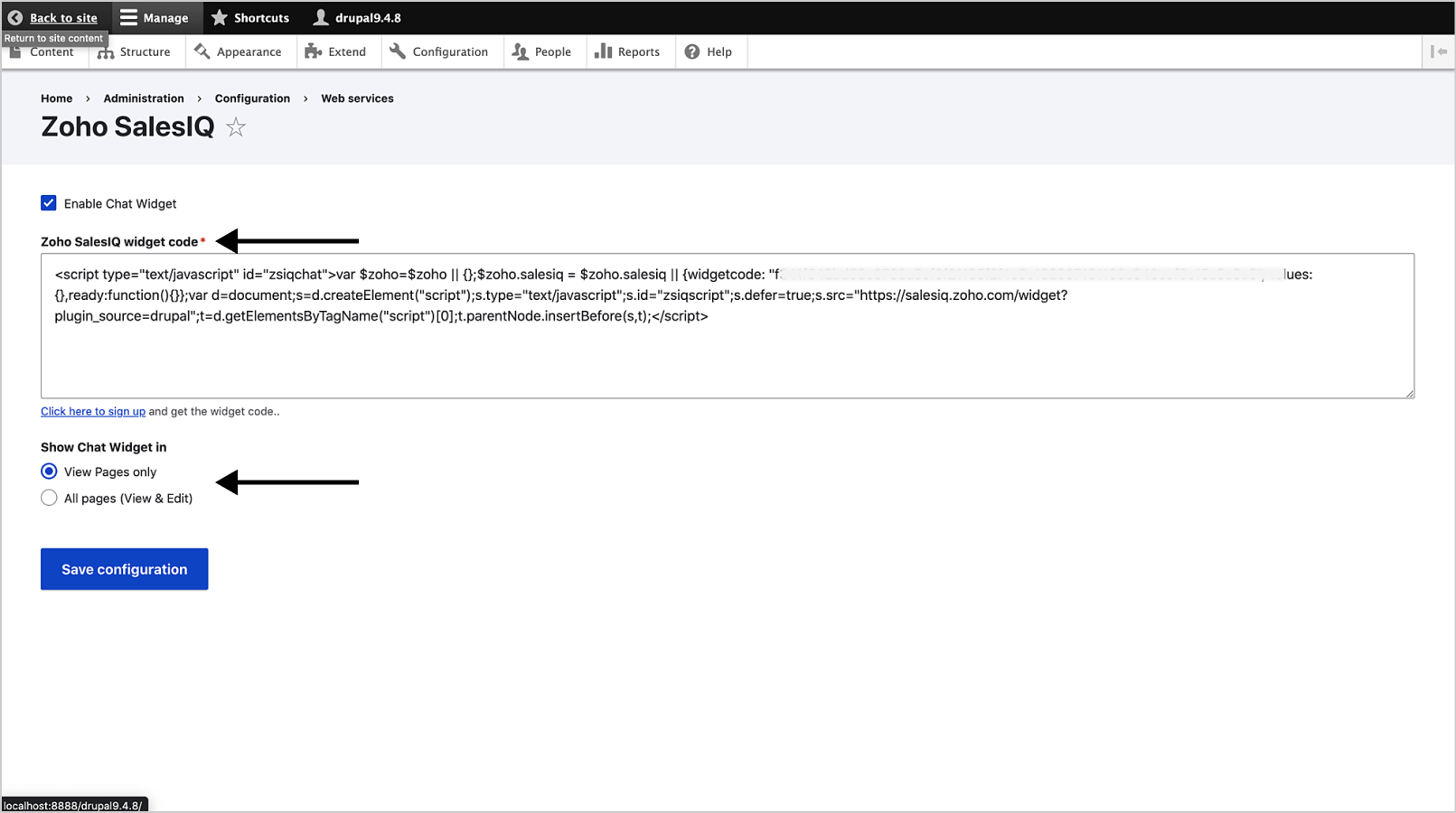This screenshot has height=813, width=1456.
Task: Click the Back to site arrow icon
Action: coord(15,17)
